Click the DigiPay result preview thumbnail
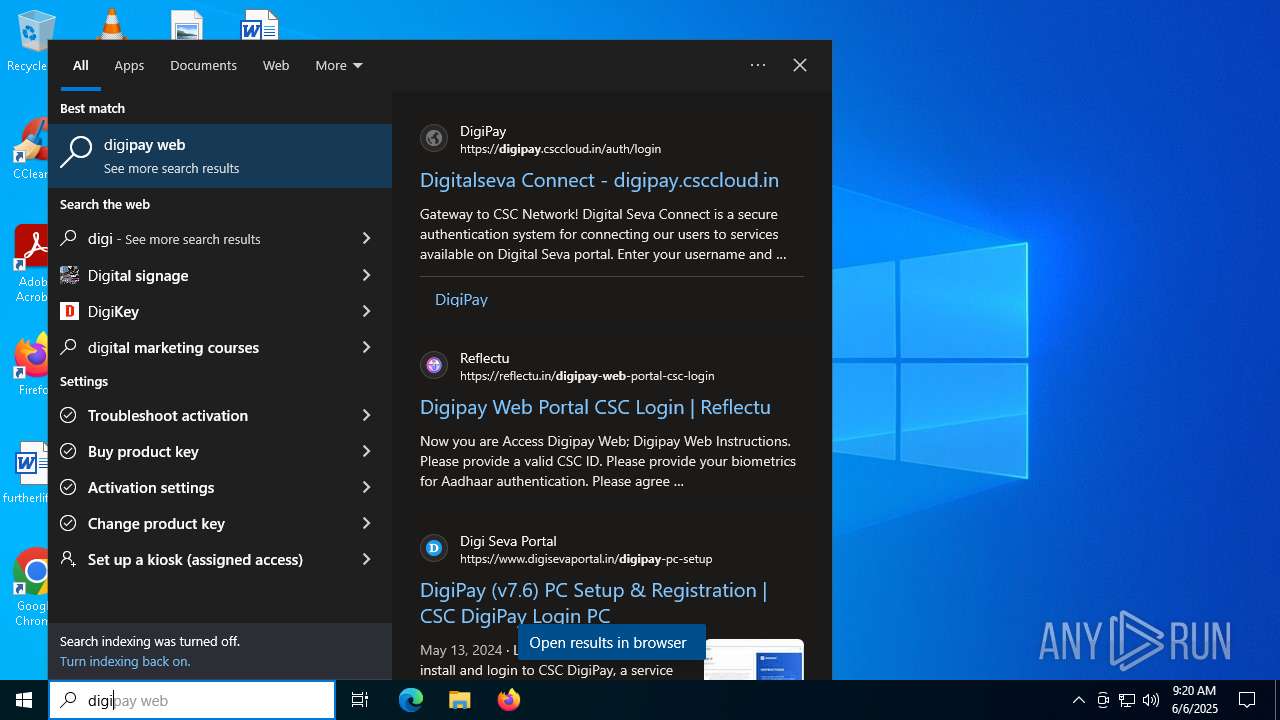 [x=754, y=659]
